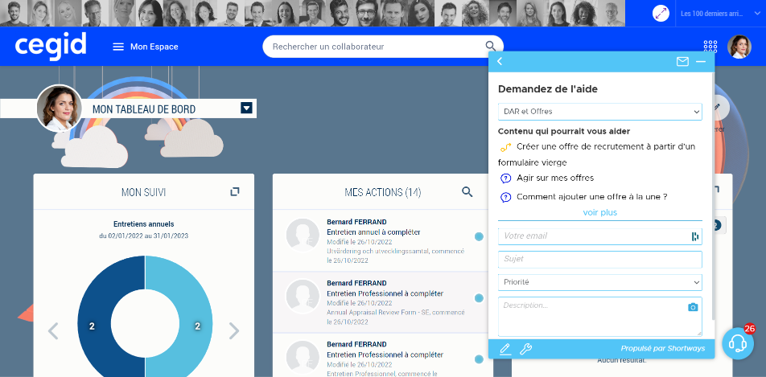Click the camera screenshot icon
This screenshot has height=377, width=766.
(x=693, y=307)
